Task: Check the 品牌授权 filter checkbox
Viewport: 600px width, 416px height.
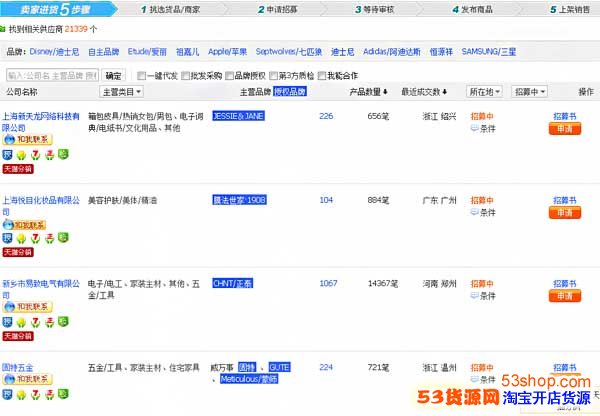Action: 230,76
